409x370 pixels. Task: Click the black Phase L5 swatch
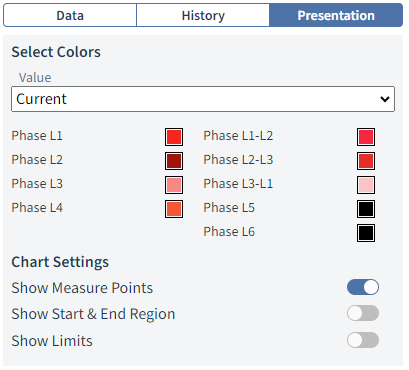[366, 209]
